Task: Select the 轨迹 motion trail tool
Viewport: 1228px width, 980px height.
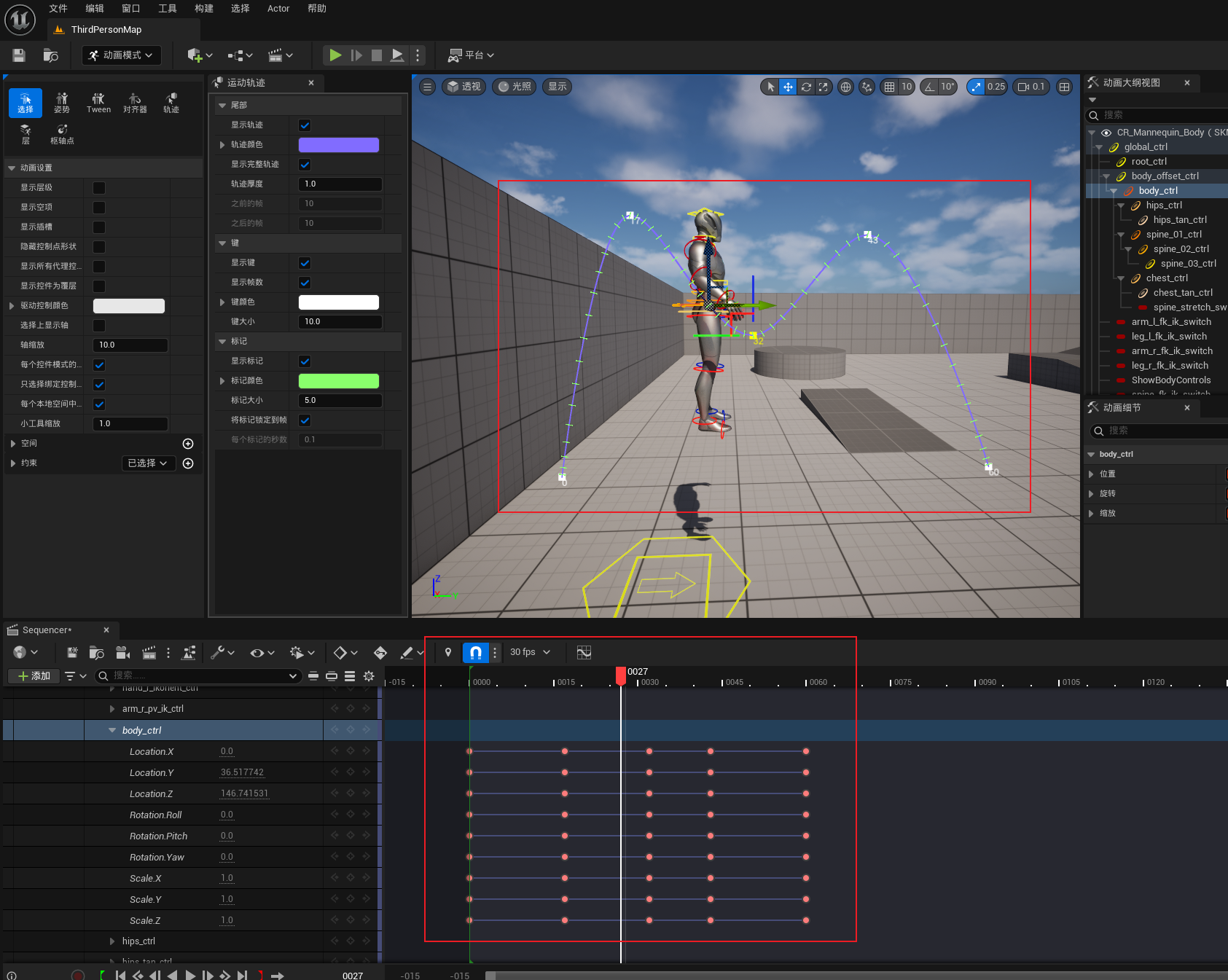Action: (x=171, y=103)
